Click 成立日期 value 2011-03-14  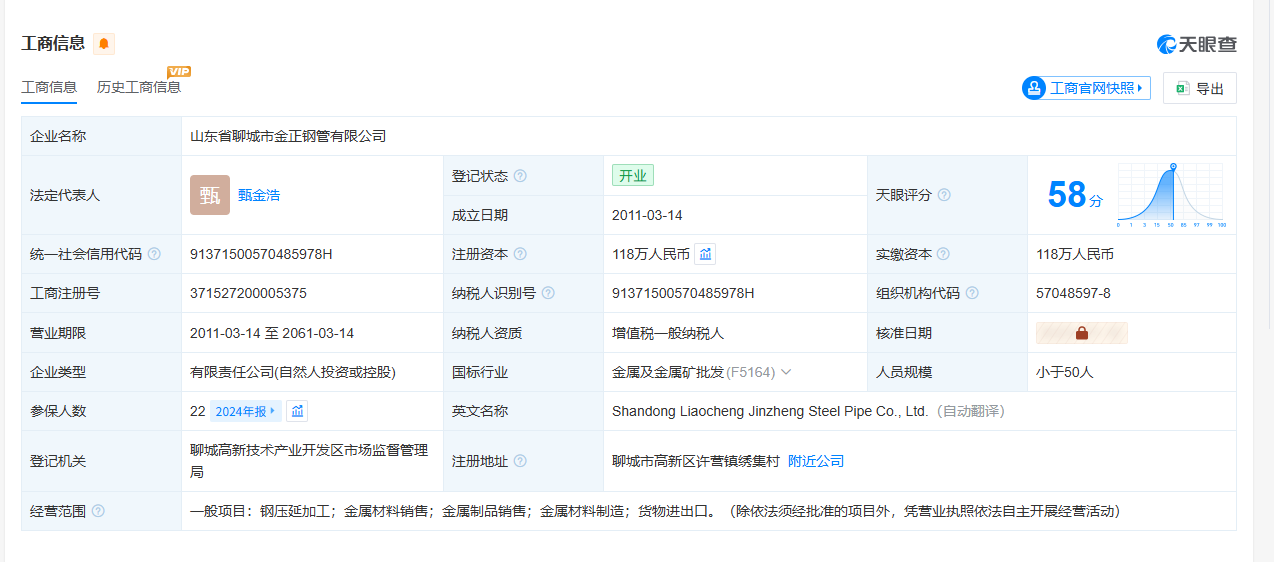tap(648, 215)
